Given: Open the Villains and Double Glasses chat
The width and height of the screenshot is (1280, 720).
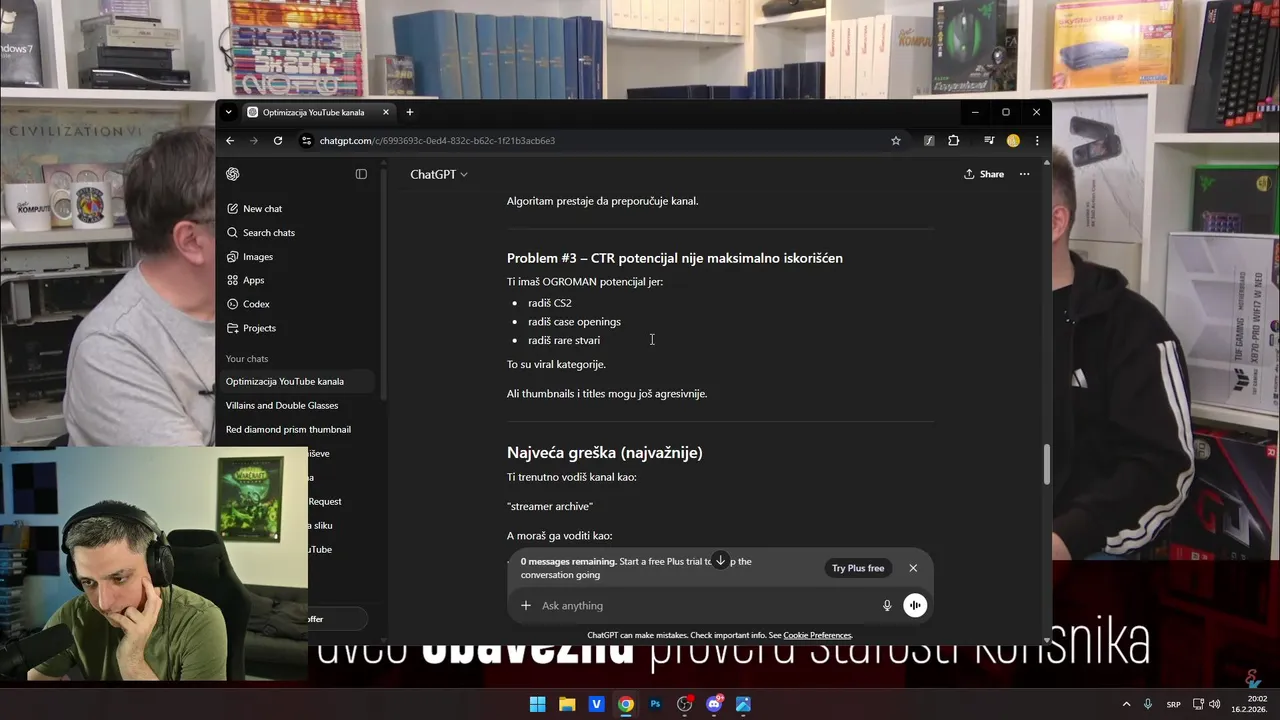Looking at the screenshot, I should point(297,406).
